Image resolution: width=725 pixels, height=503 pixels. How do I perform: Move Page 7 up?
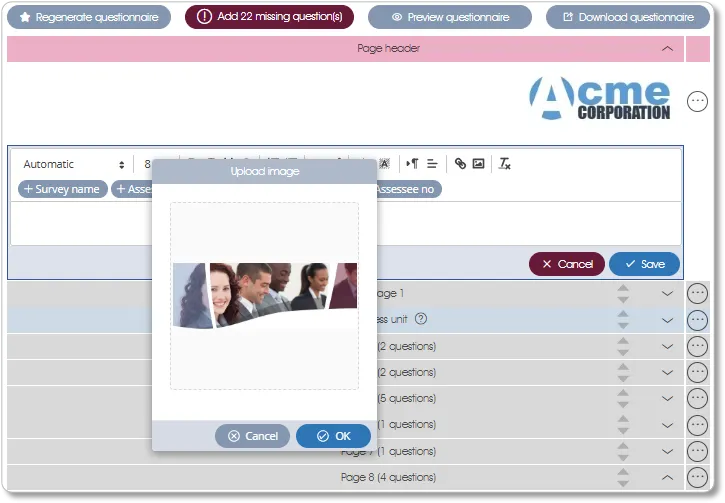[x=623, y=446]
